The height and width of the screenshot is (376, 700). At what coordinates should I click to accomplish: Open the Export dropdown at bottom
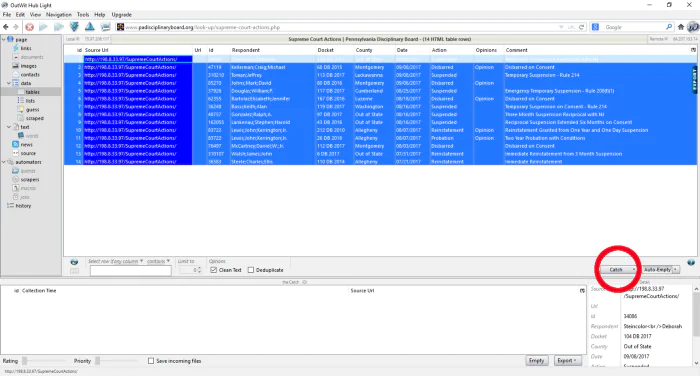[567, 361]
